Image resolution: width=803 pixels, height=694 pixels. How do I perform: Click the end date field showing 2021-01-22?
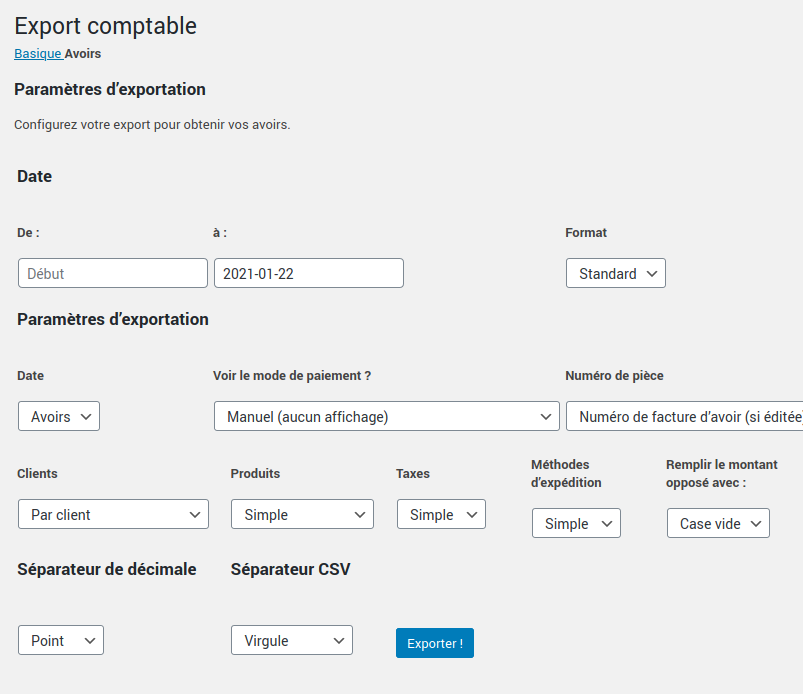308,273
